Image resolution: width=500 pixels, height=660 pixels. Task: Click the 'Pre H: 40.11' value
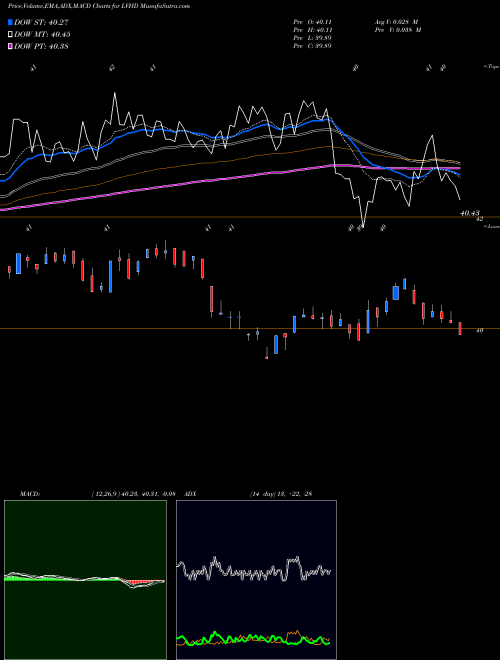(312, 30)
